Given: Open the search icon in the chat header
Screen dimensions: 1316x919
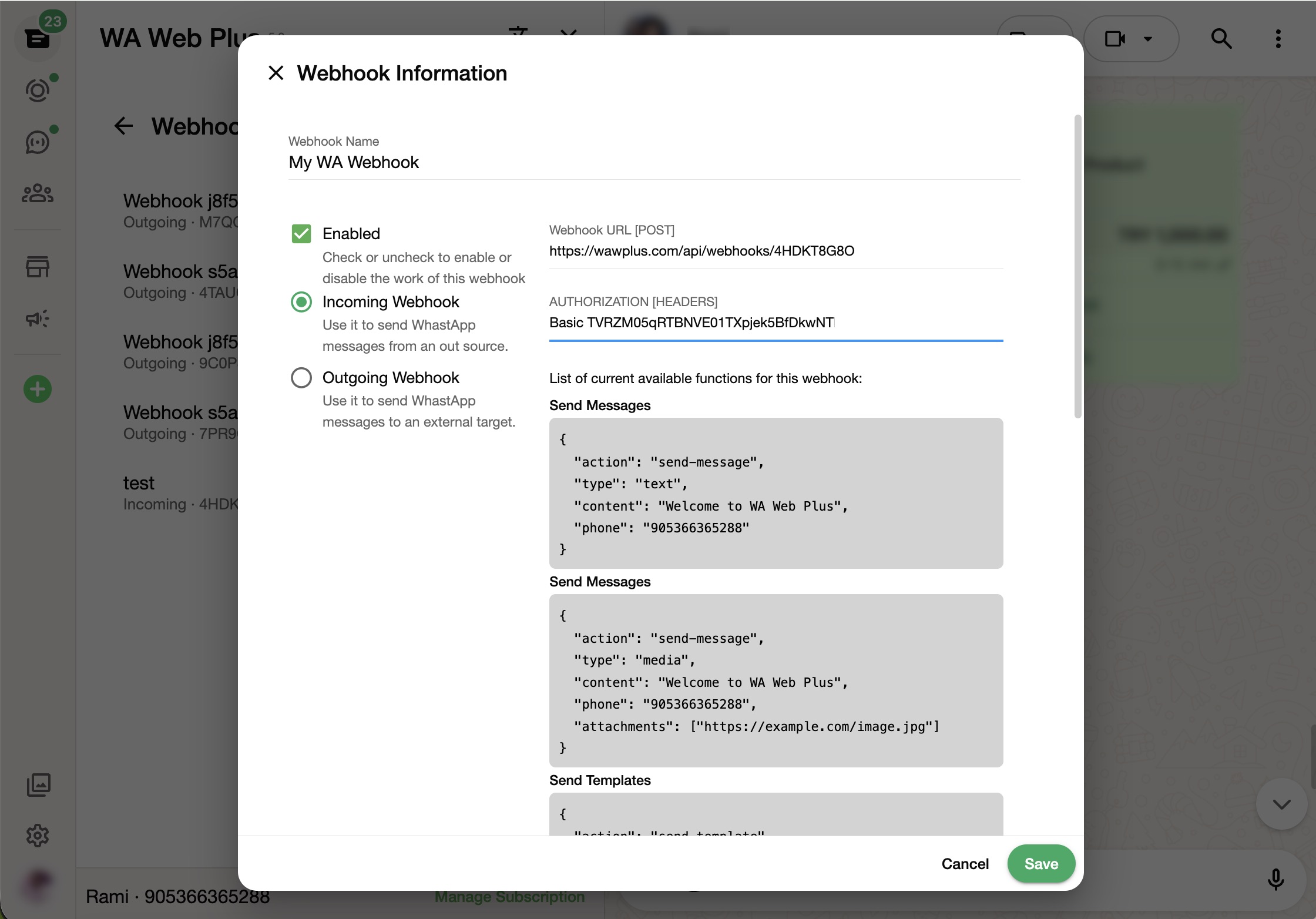Looking at the screenshot, I should (1221, 38).
